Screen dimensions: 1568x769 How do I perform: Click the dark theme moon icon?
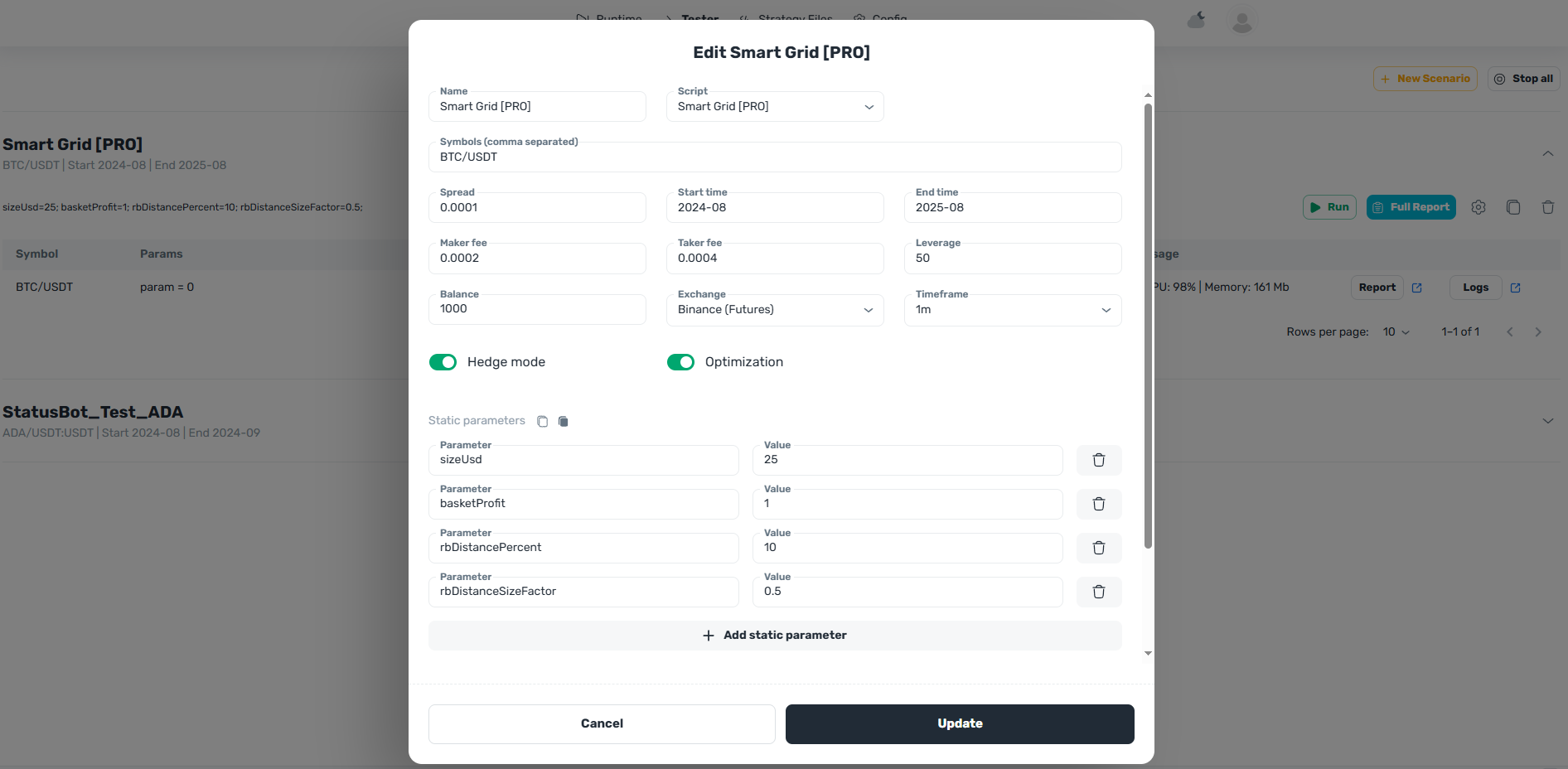[x=1196, y=20]
